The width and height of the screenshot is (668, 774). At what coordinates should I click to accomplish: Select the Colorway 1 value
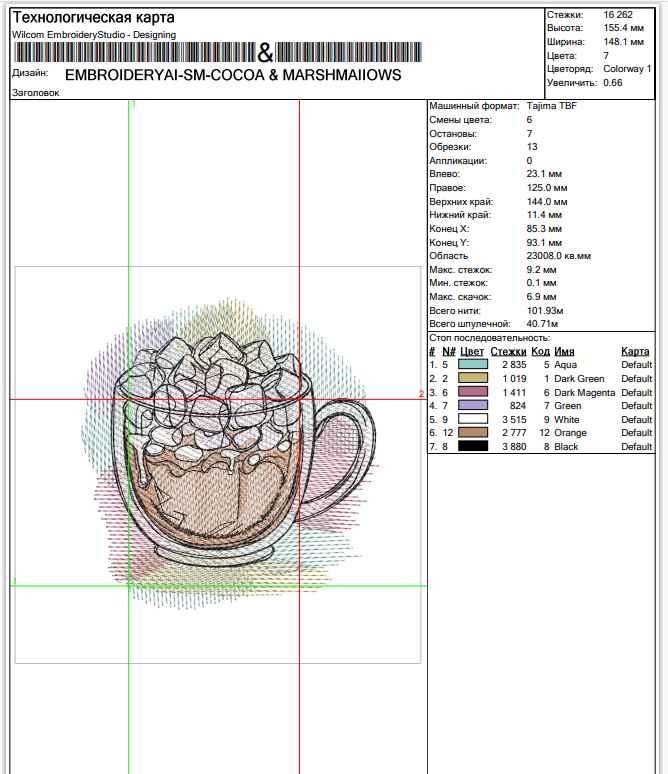coord(626,69)
